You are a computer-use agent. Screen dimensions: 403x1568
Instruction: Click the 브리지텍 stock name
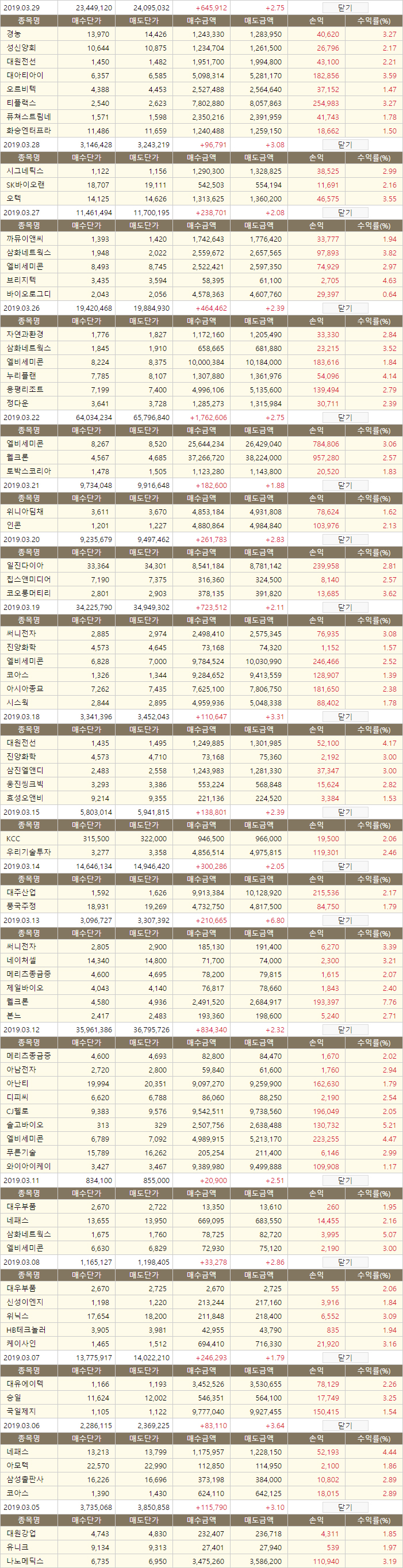pyautogui.click(x=21, y=280)
